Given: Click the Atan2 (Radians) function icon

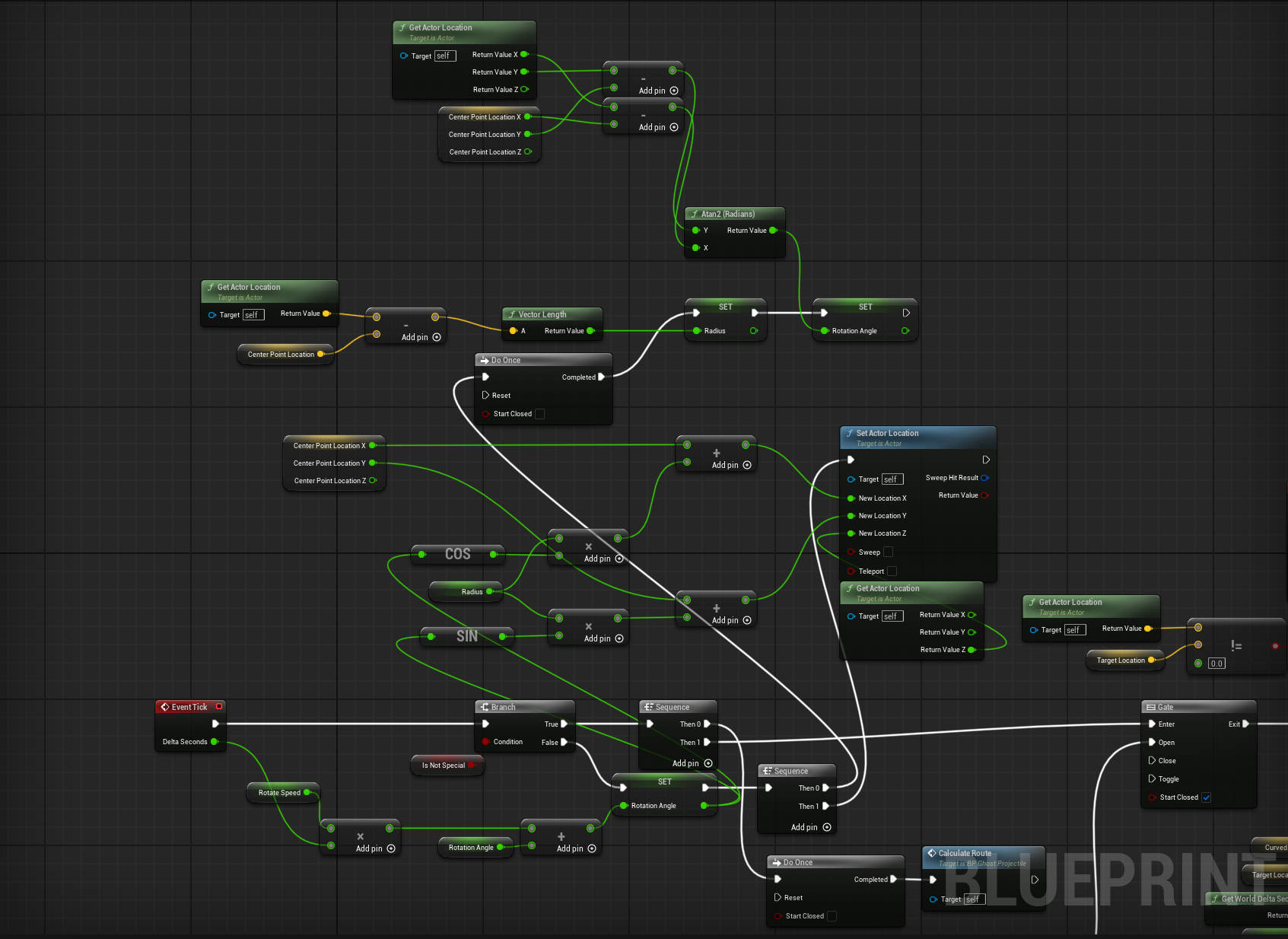Looking at the screenshot, I should (695, 214).
